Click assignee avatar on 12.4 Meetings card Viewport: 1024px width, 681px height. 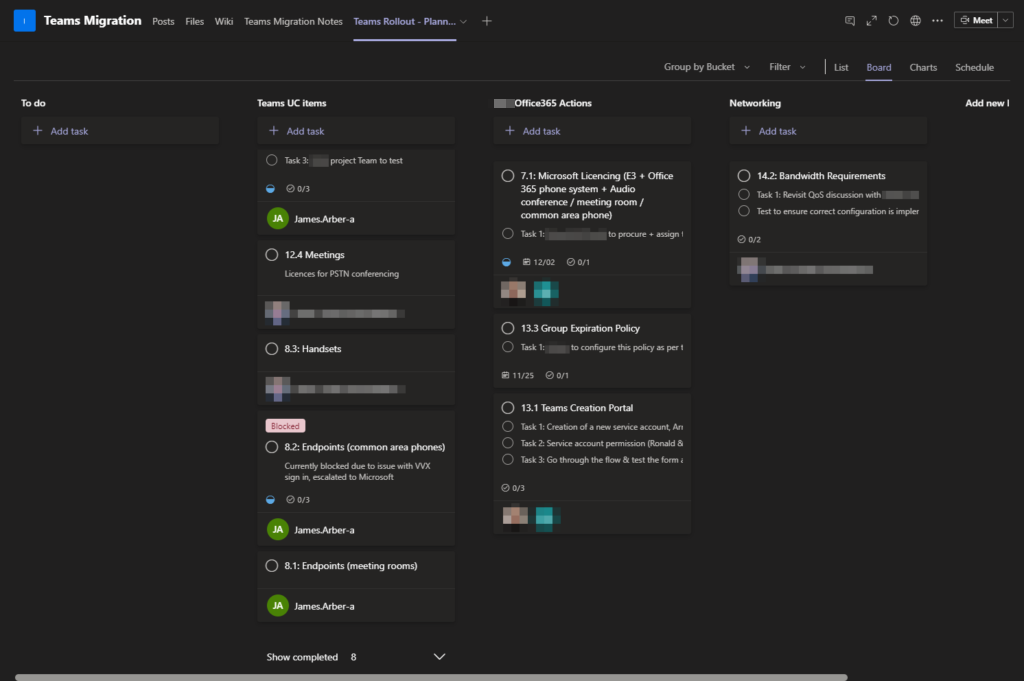[278, 313]
